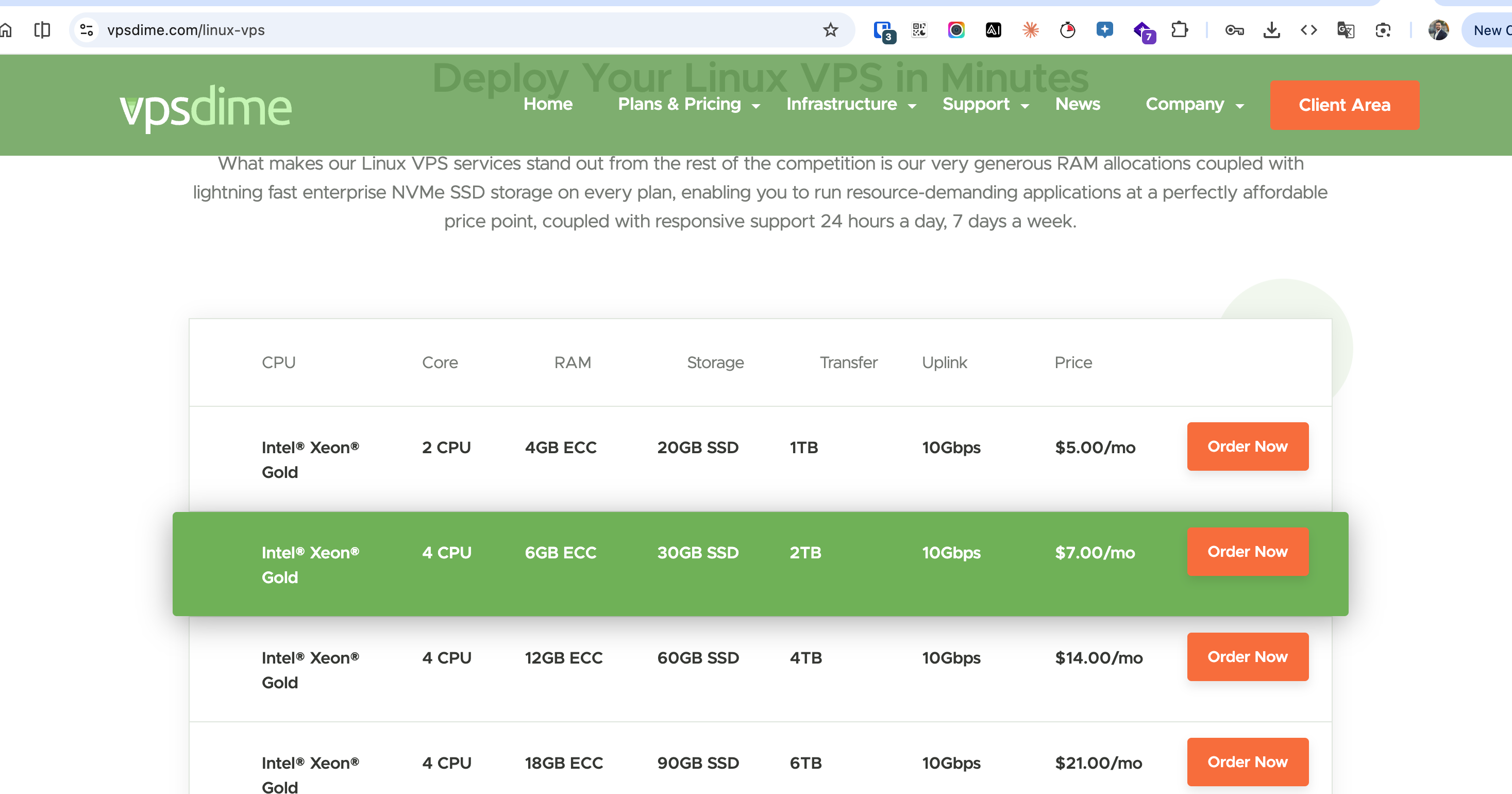The image size is (1512, 794).
Task: Open the blue sparkle chat bubble extension
Action: (1105, 30)
